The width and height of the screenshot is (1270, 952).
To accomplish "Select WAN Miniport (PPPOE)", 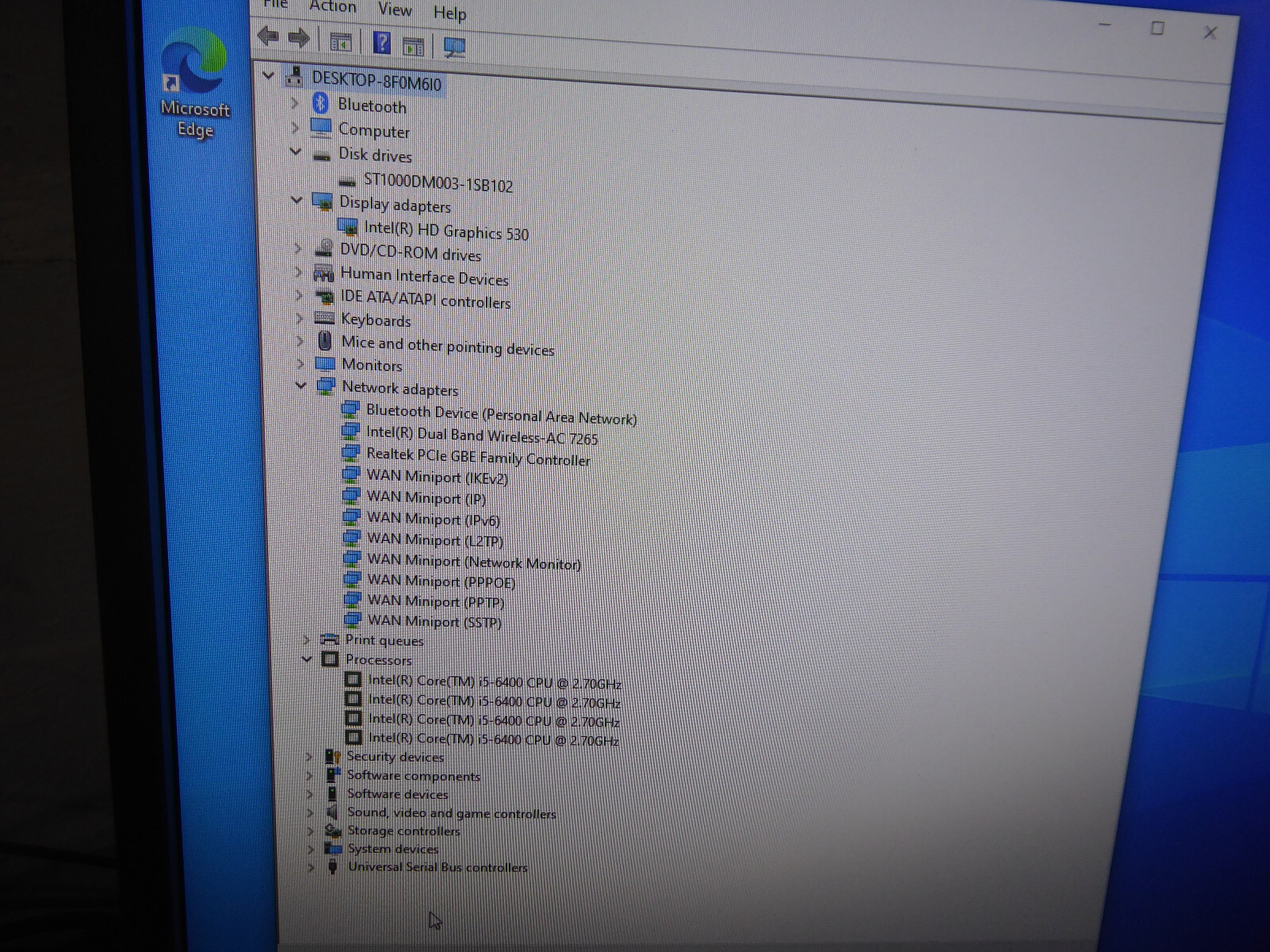I will click(x=441, y=582).
